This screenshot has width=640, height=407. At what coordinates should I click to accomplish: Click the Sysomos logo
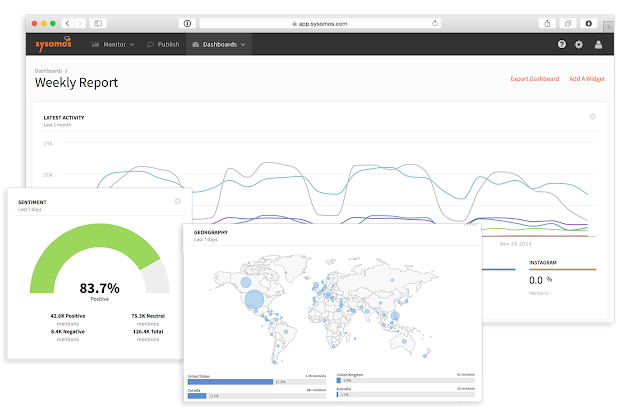coord(53,44)
